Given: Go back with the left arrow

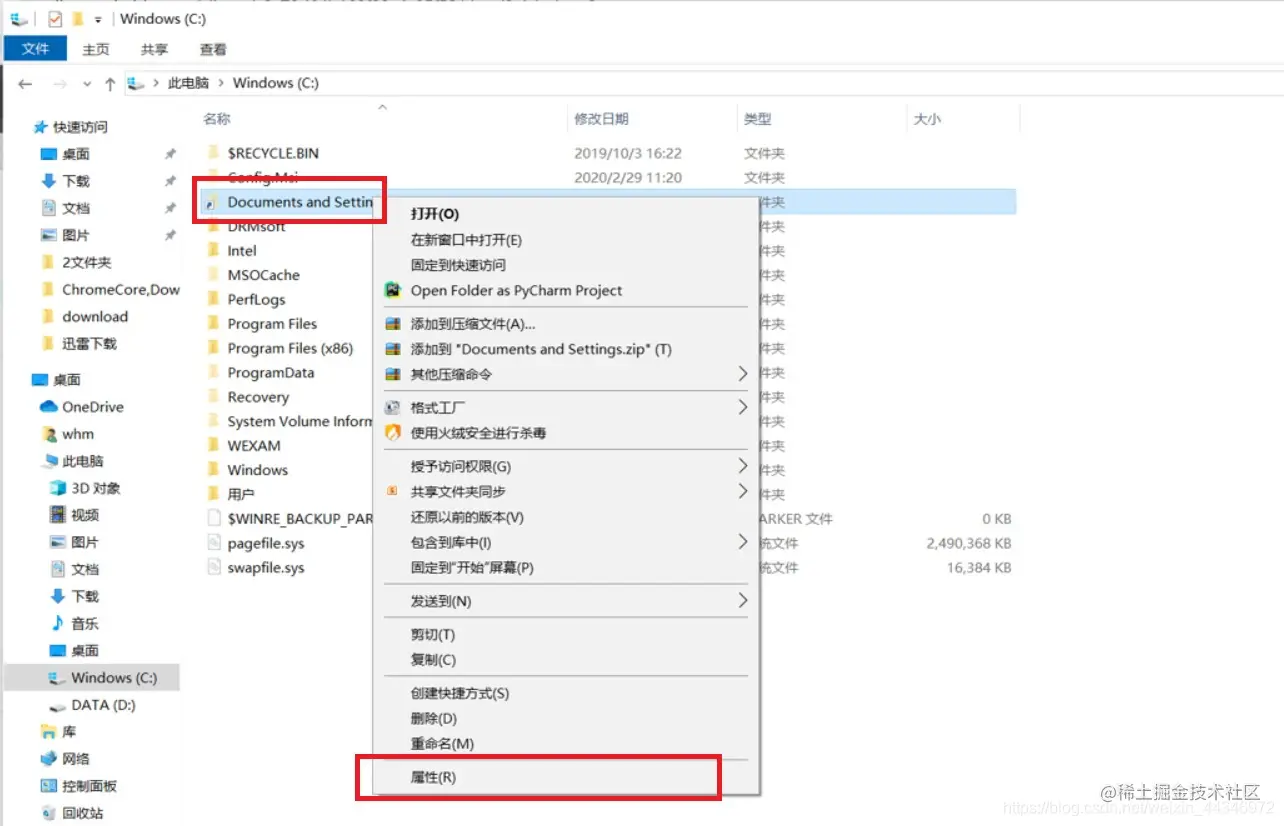Looking at the screenshot, I should coord(25,83).
